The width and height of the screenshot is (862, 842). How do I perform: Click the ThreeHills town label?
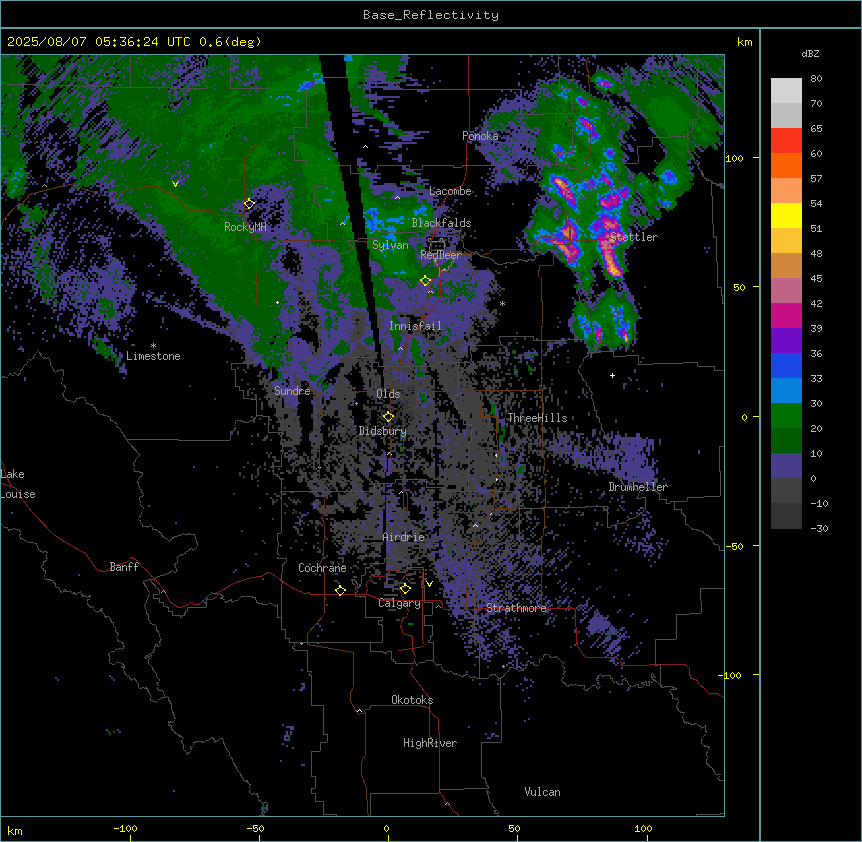pos(537,418)
